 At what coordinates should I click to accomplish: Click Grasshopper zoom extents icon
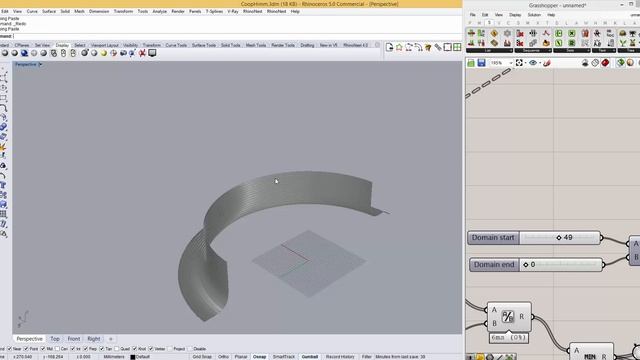pyautogui.click(x=519, y=63)
